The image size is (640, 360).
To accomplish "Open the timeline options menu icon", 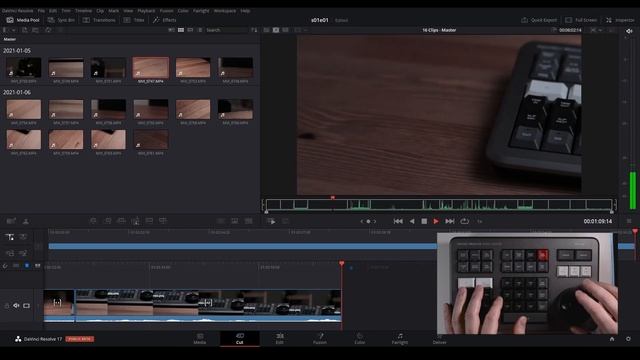I will click(x=629, y=221).
